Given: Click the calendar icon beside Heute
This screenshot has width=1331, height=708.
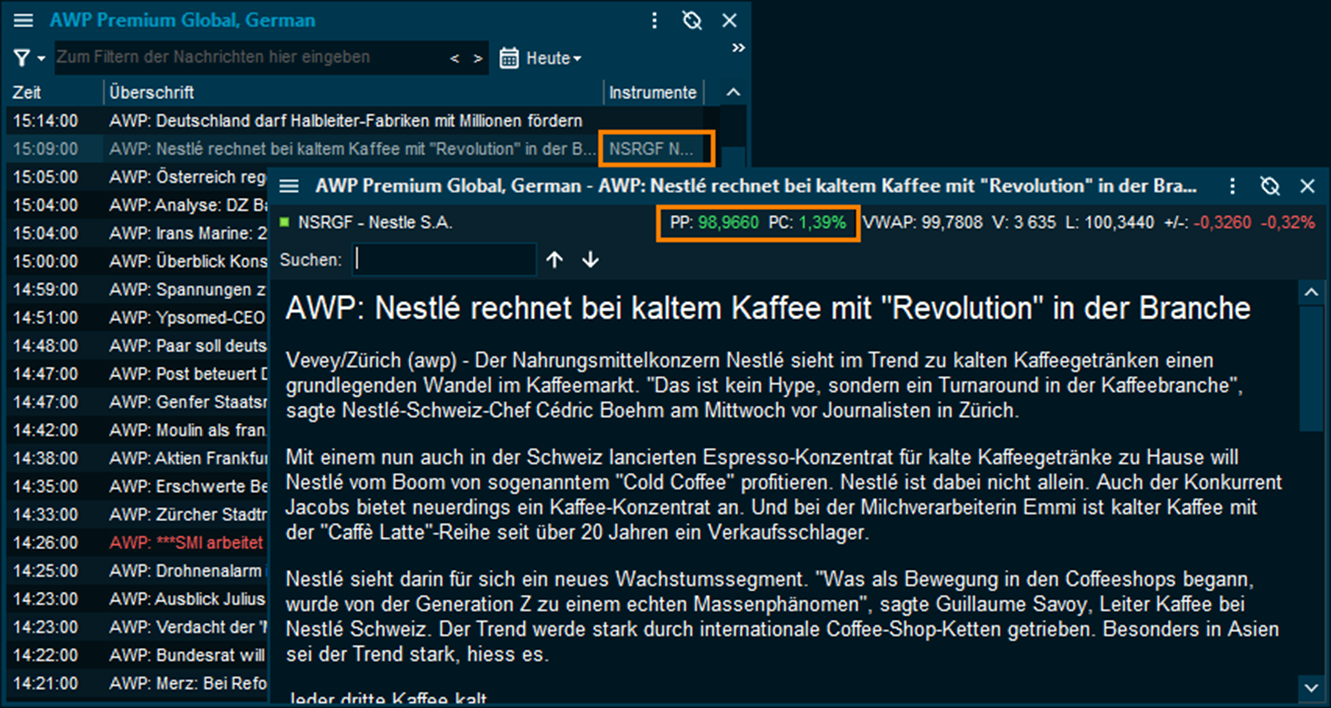Looking at the screenshot, I should [x=509, y=59].
